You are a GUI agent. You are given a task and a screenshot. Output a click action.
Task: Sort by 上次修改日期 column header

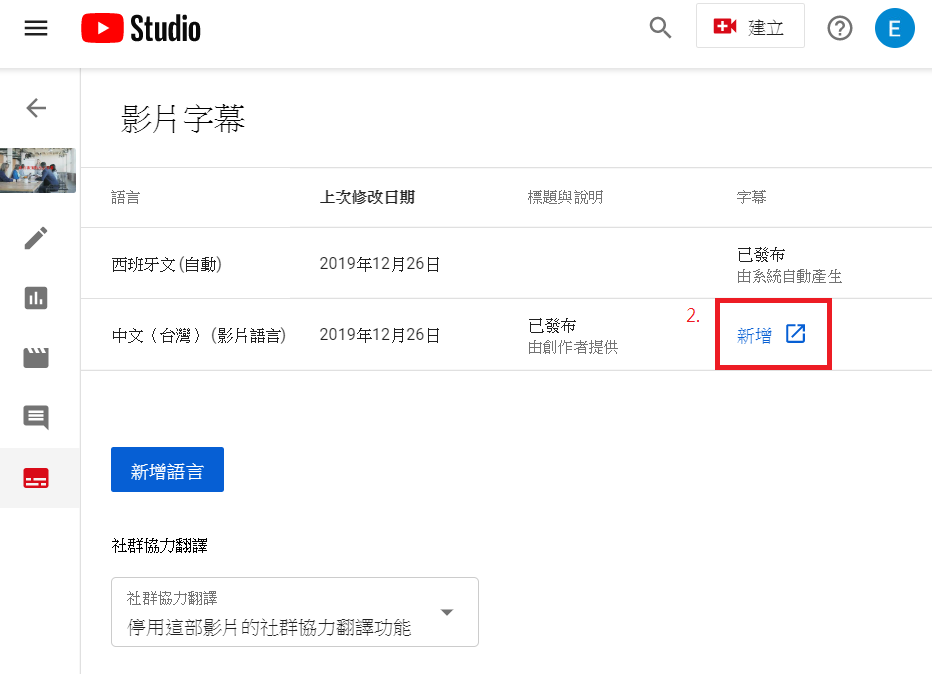tap(367, 197)
